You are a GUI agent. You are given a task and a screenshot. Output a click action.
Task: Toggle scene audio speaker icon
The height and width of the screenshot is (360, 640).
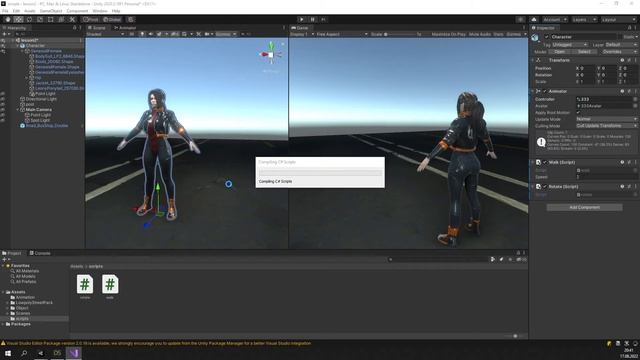click(151, 34)
